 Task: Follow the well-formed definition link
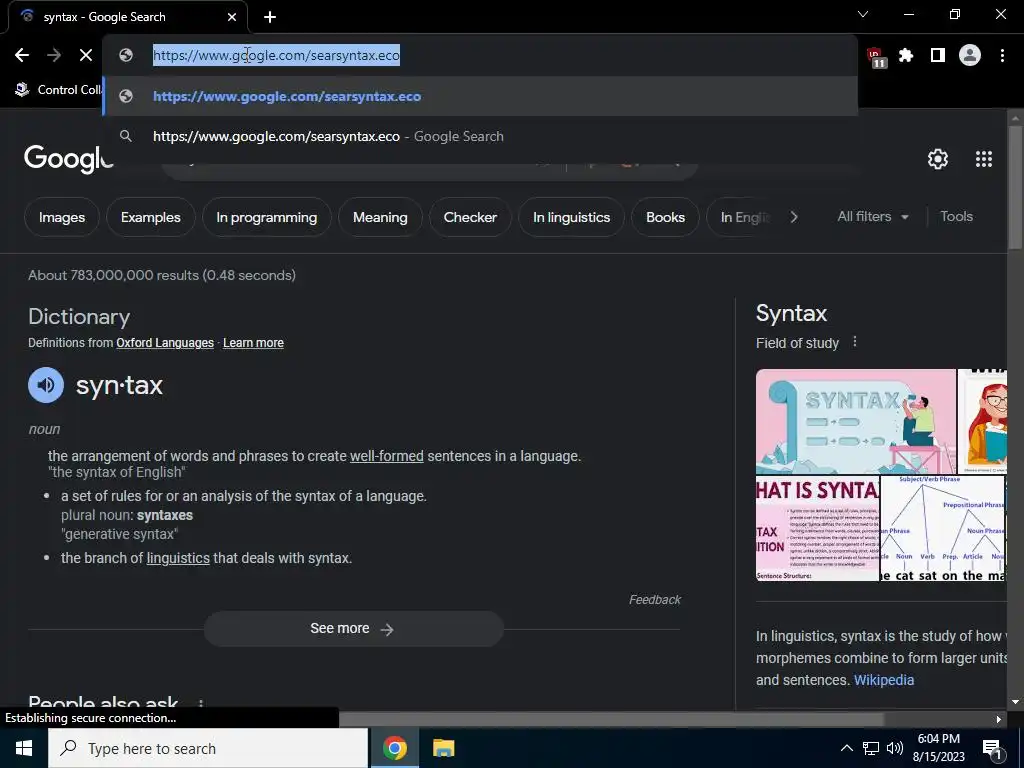pos(387,456)
